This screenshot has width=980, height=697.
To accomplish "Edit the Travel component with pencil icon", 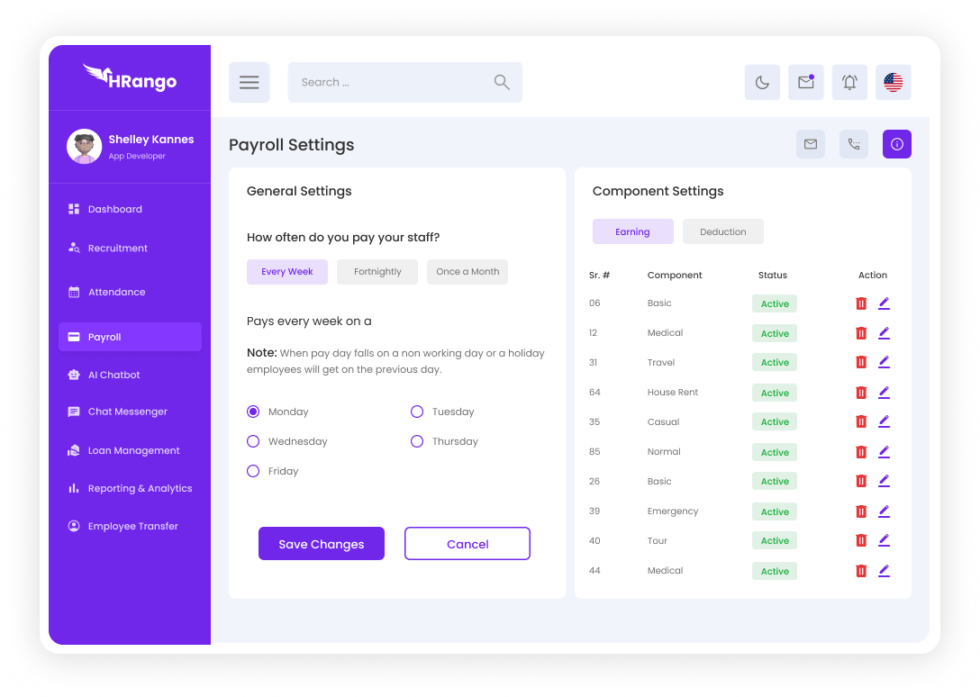I will point(884,363).
